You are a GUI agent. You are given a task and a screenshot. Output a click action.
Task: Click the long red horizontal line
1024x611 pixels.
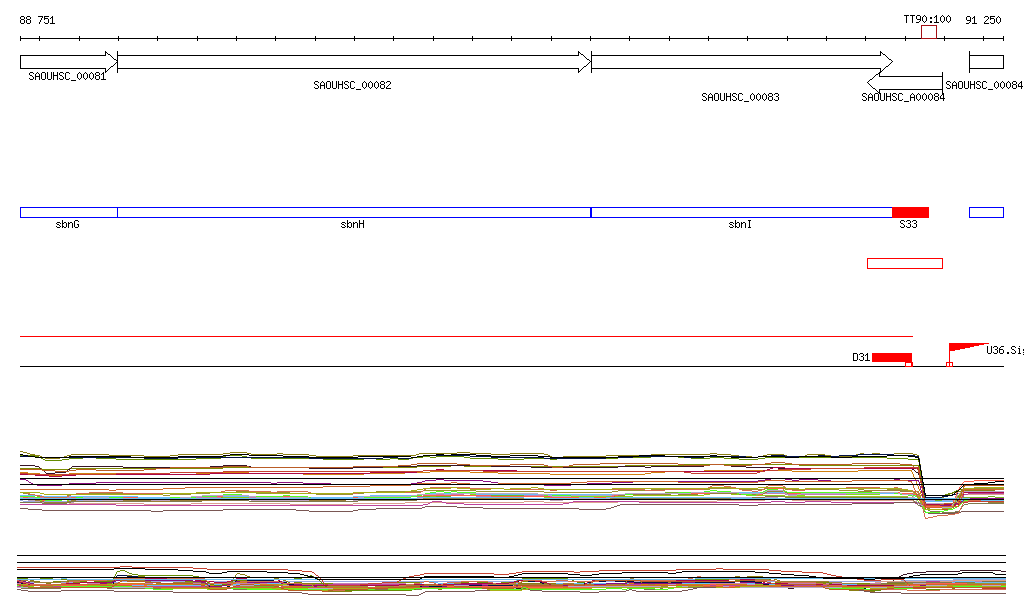tap(466, 337)
